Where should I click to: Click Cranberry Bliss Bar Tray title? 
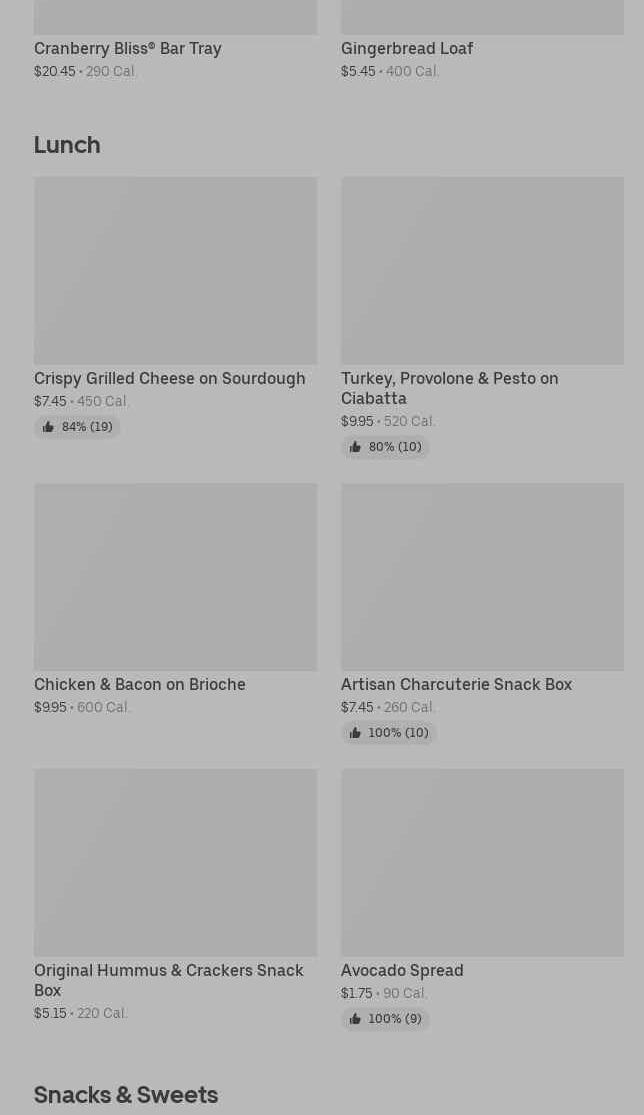click(x=128, y=48)
